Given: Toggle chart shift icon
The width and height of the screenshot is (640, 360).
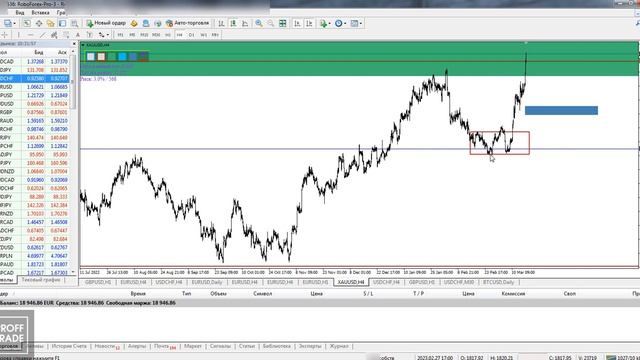Looking at the screenshot, I should coord(309,23).
